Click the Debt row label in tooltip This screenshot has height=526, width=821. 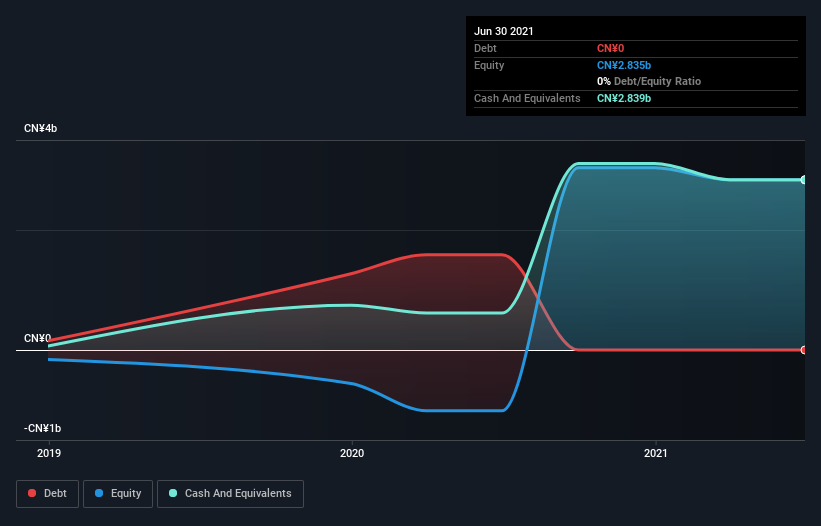[485, 48]
